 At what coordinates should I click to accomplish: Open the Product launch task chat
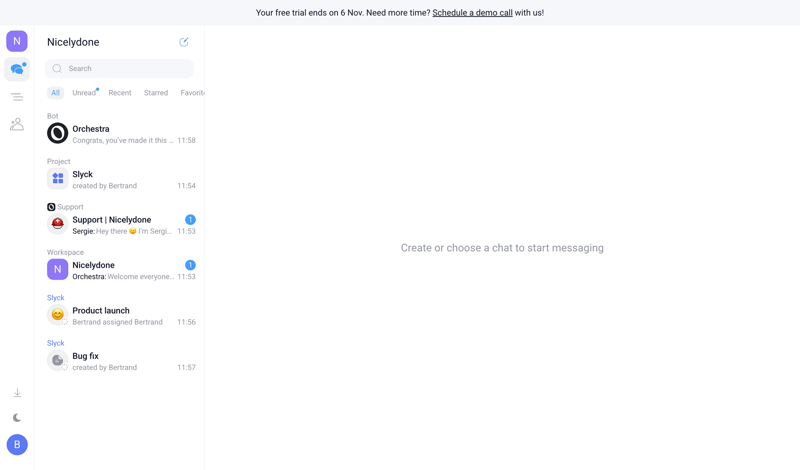pos(121,316)
